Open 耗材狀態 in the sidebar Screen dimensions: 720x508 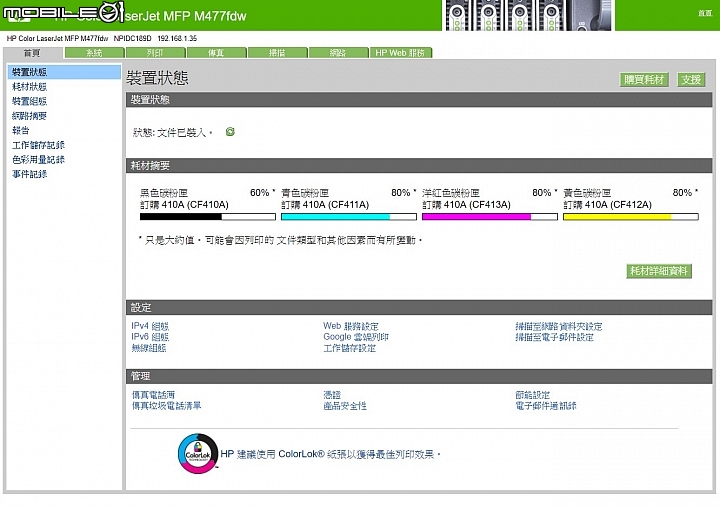pos(29,87)
